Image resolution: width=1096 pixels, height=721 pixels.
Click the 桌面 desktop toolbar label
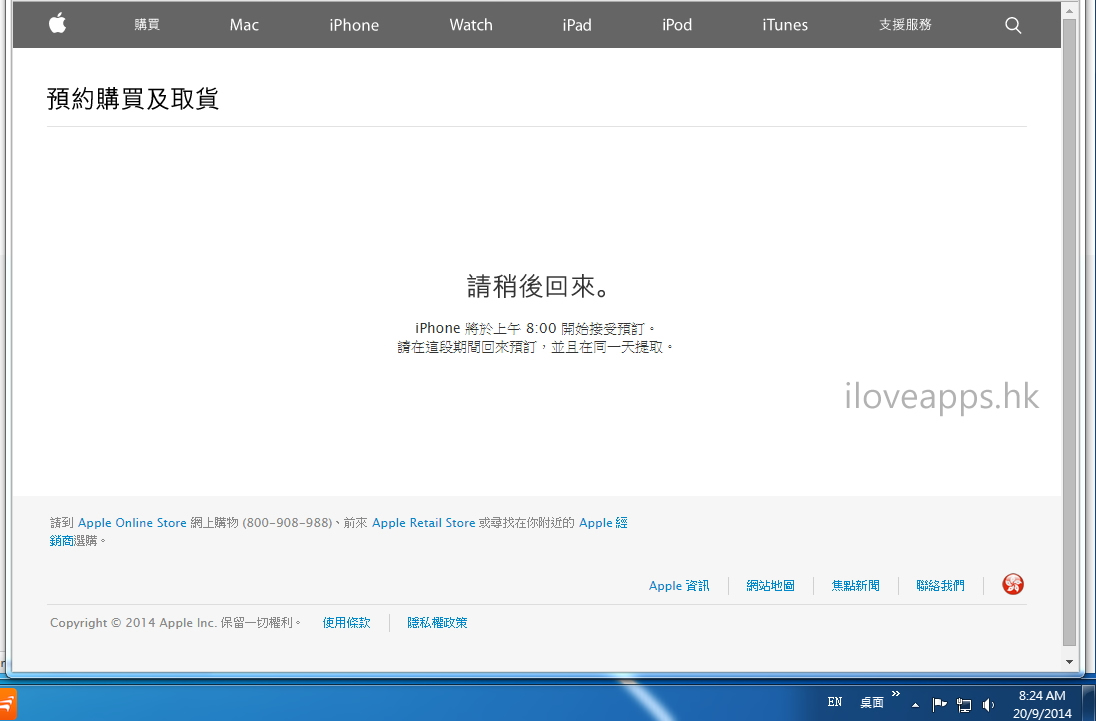[872, 702]
